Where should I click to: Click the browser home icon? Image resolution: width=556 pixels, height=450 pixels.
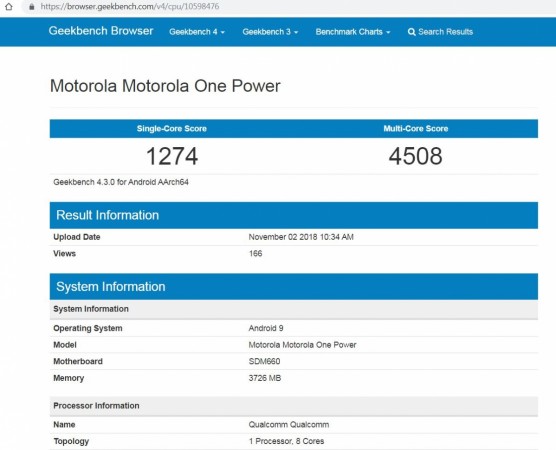click(x=9, y=6)
